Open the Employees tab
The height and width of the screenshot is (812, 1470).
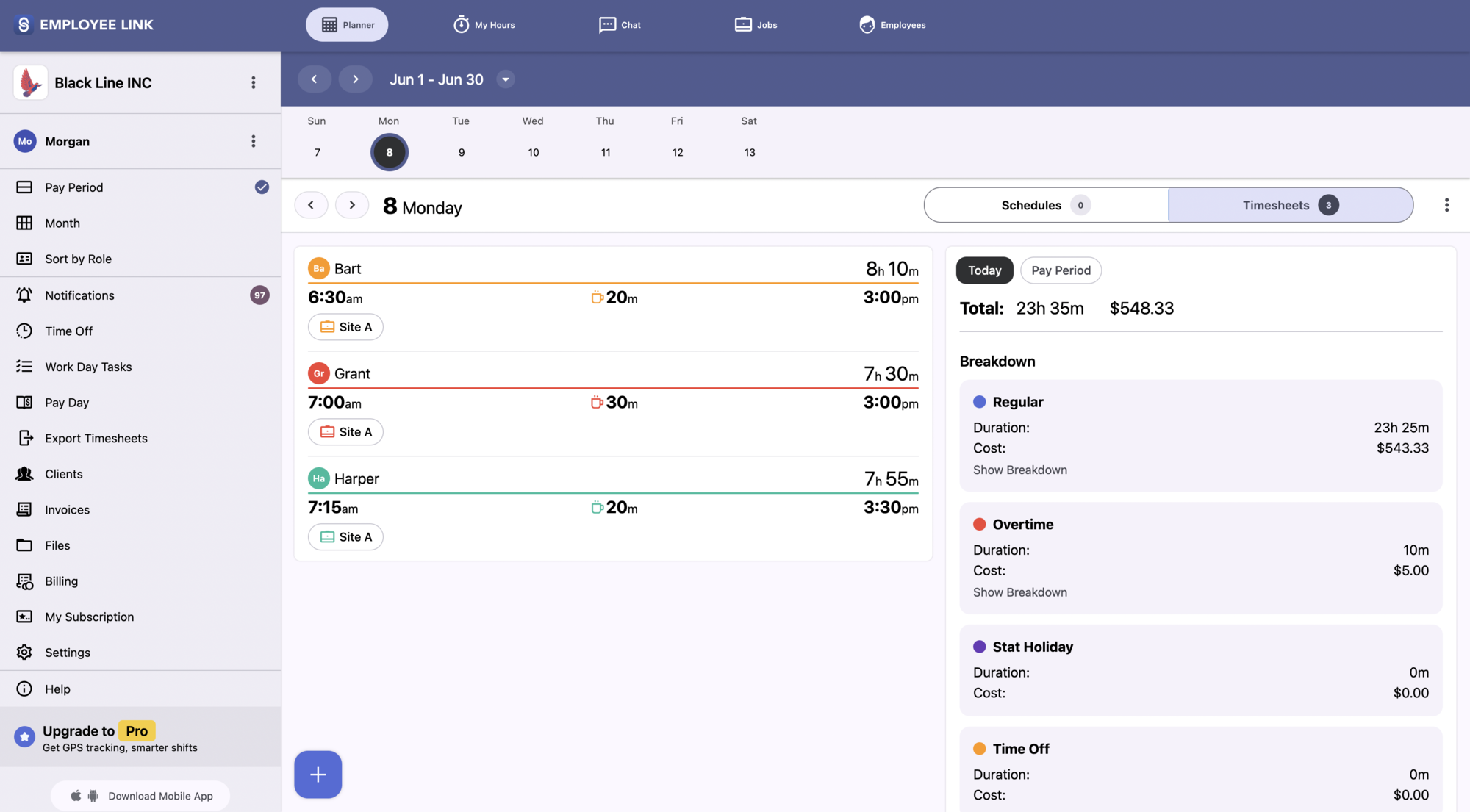[x=892, y=25]
